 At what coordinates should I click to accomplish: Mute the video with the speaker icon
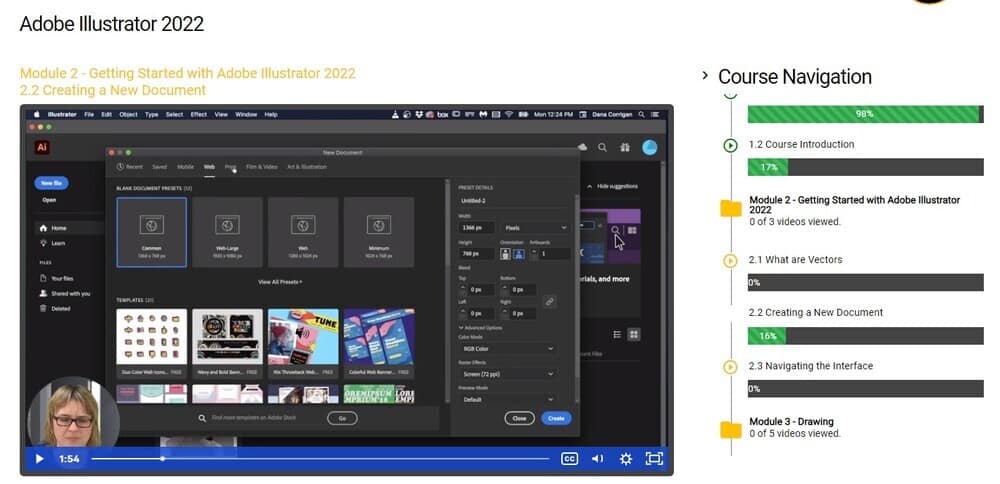tap(598, 458)
